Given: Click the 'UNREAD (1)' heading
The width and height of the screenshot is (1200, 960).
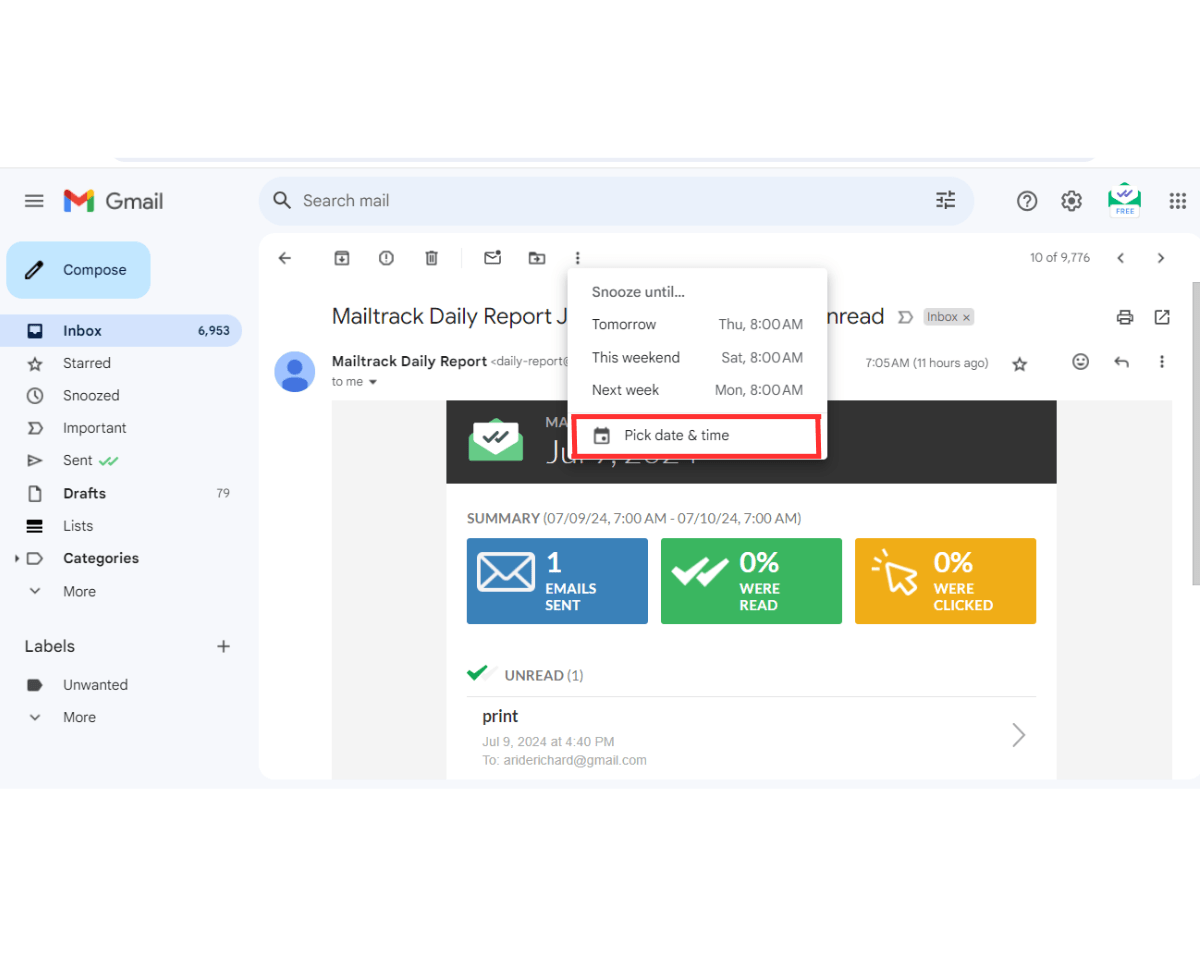Looking at the screenshot, I should pyautogui.click(x=544, y=676).
